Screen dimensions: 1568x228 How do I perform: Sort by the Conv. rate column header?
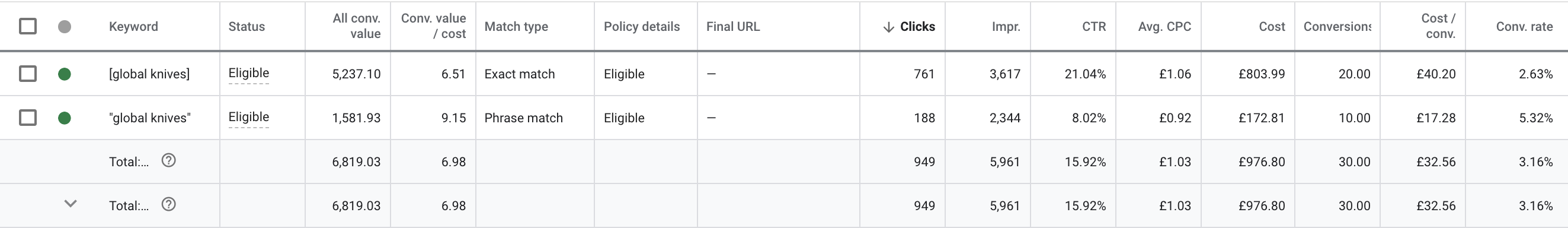(1524, 27)
